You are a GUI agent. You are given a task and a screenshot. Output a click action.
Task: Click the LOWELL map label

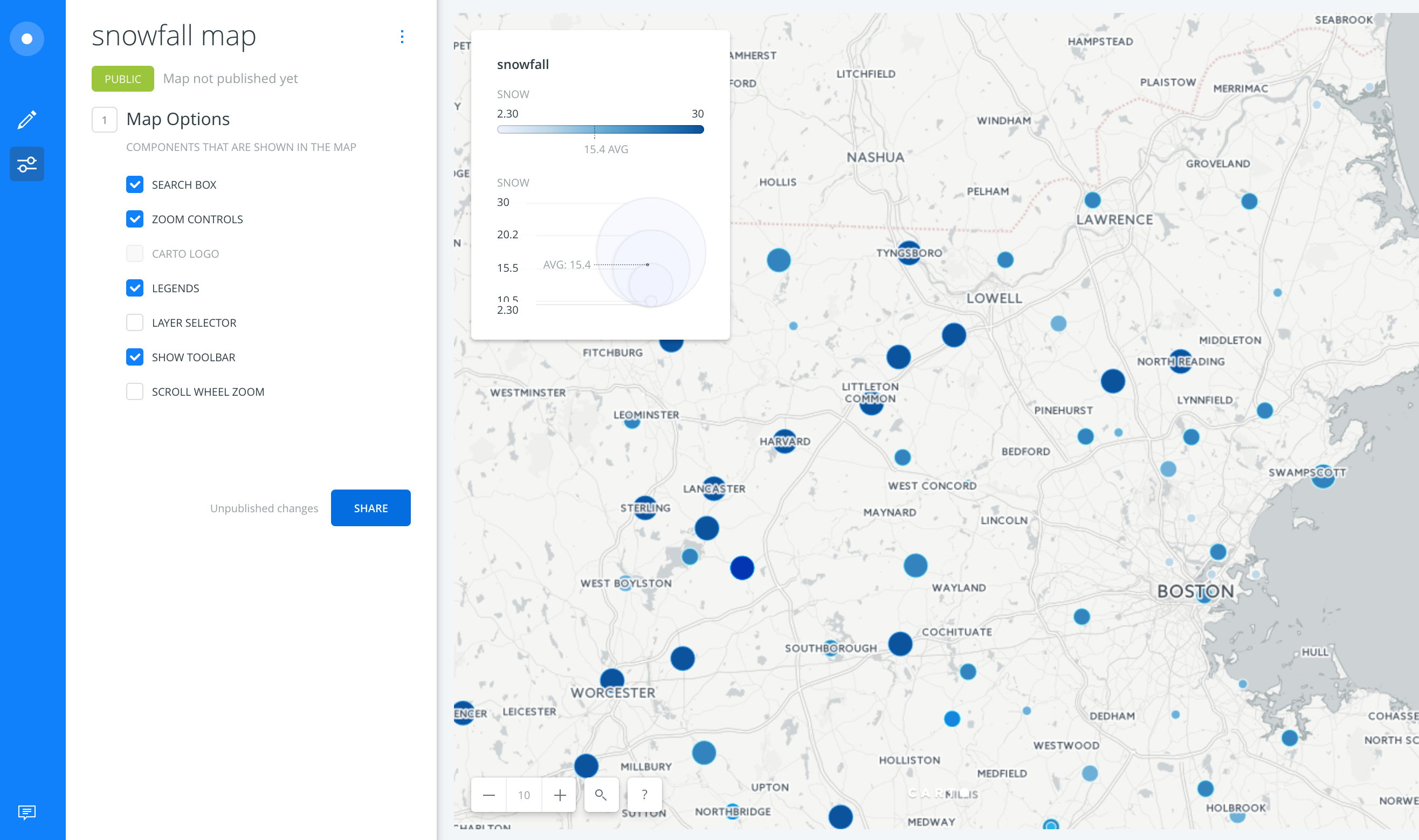pos(995,298)
